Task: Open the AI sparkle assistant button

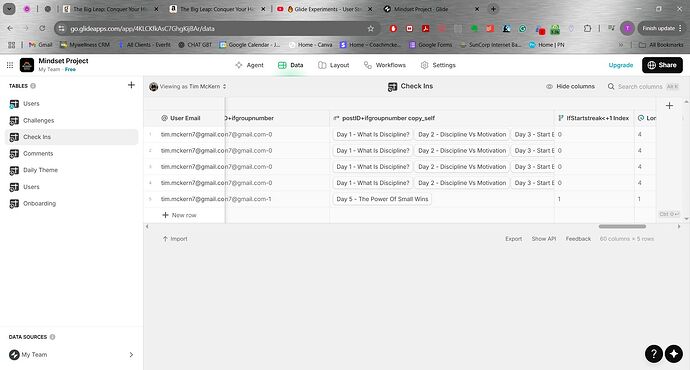Action: click(x=674, y=354)
